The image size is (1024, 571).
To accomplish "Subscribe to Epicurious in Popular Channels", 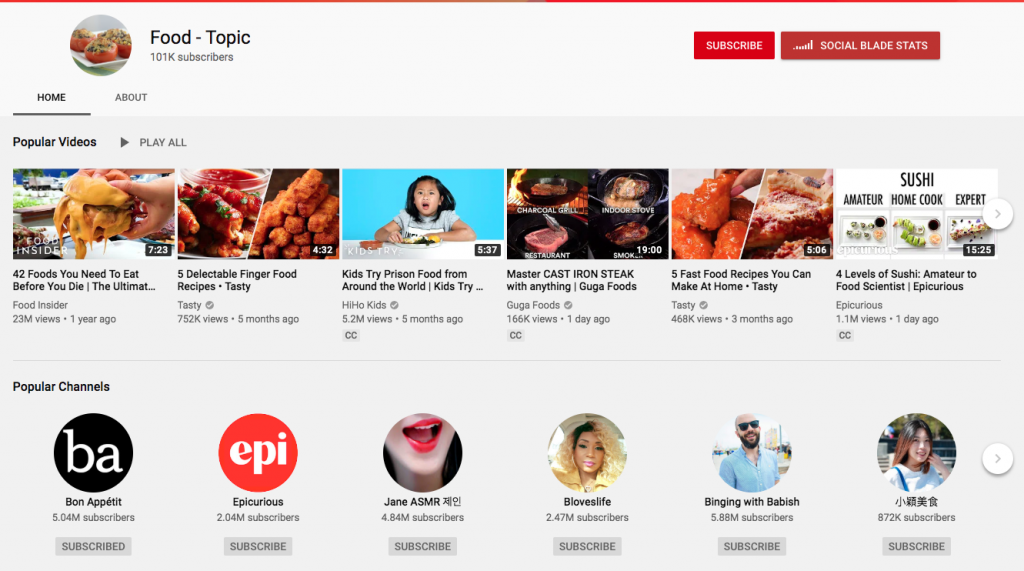I will (258, 546).
